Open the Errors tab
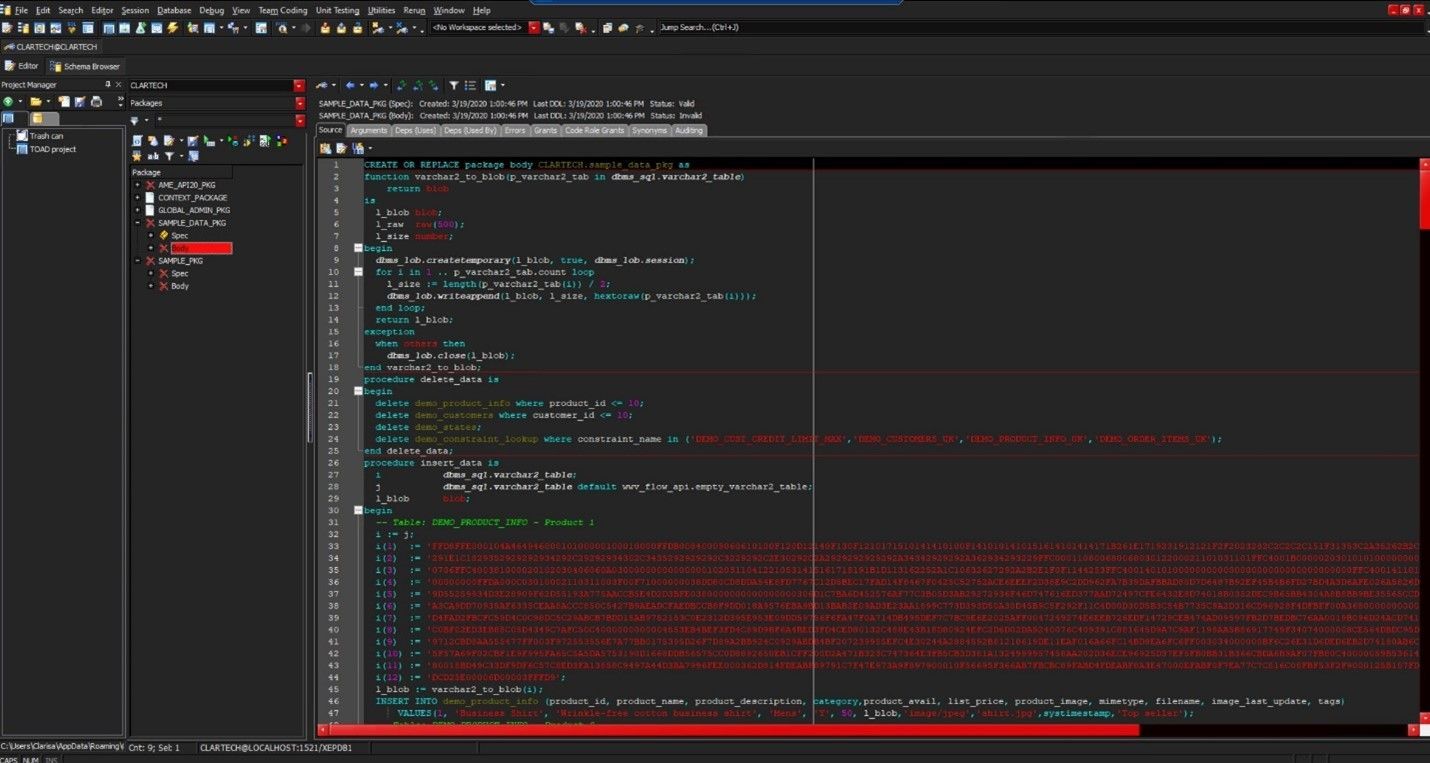The height and width of the screenshot is (763, 1430). pos(515,130)
